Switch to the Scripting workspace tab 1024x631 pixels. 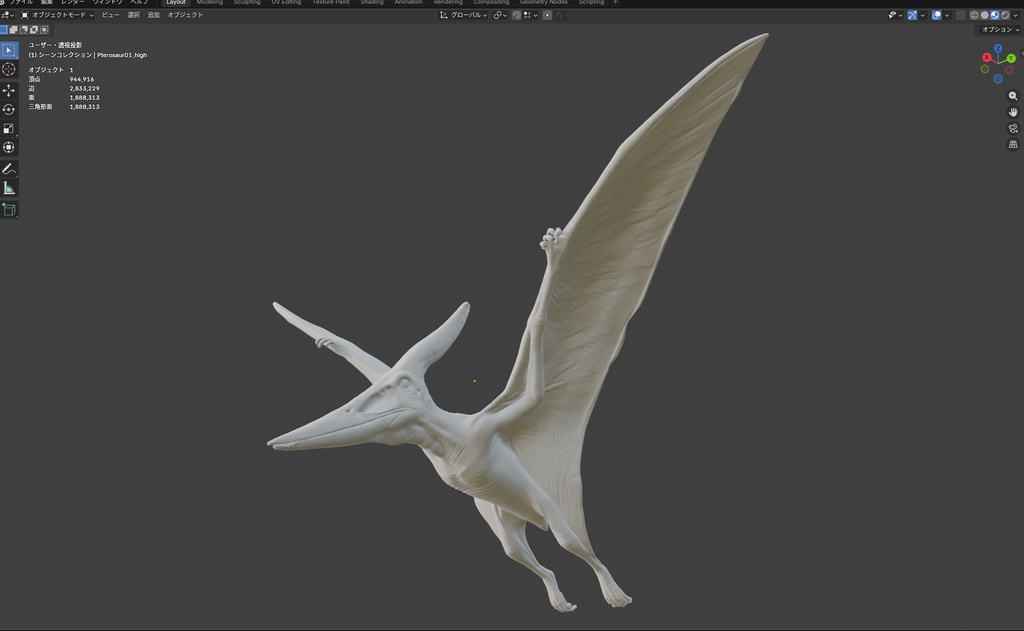coord(591,3)
